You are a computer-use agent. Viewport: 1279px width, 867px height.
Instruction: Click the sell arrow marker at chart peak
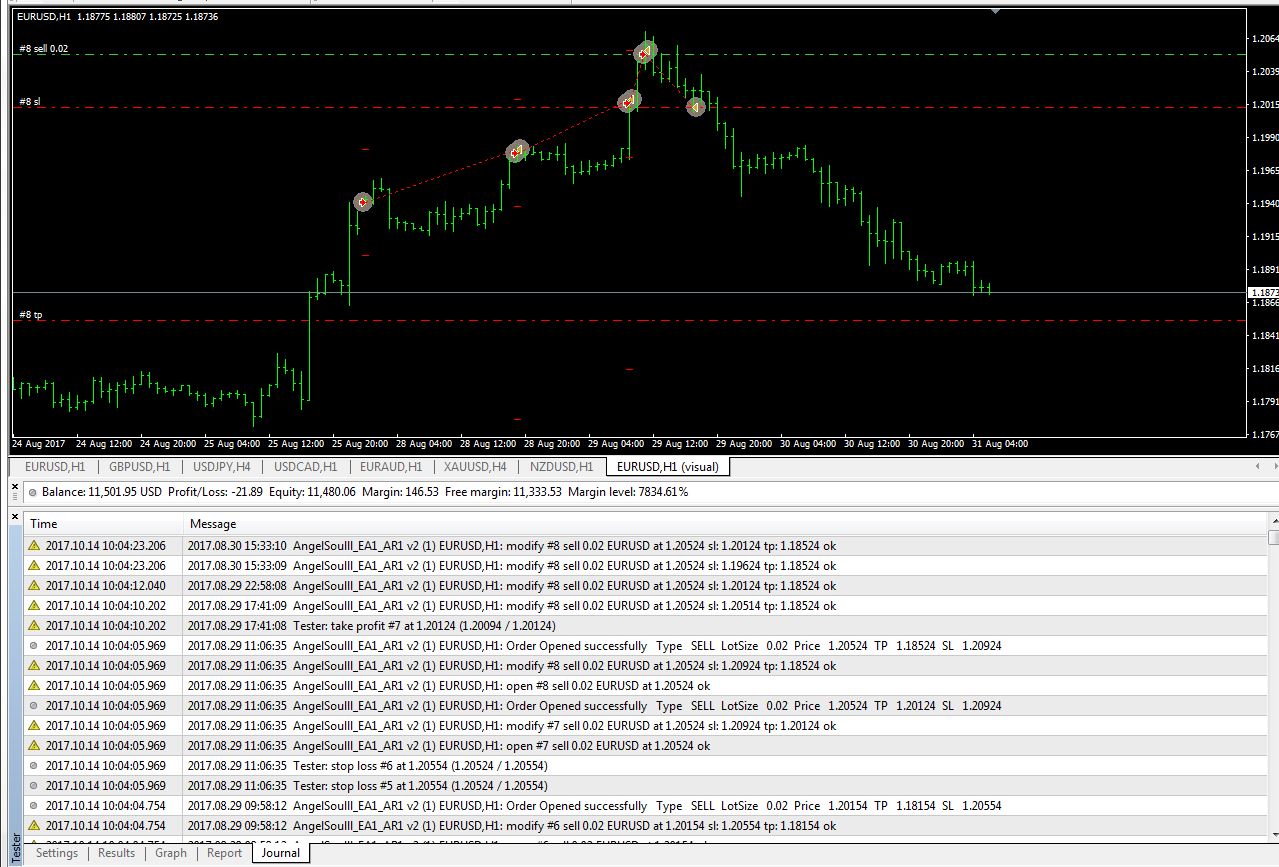point(645,52)
